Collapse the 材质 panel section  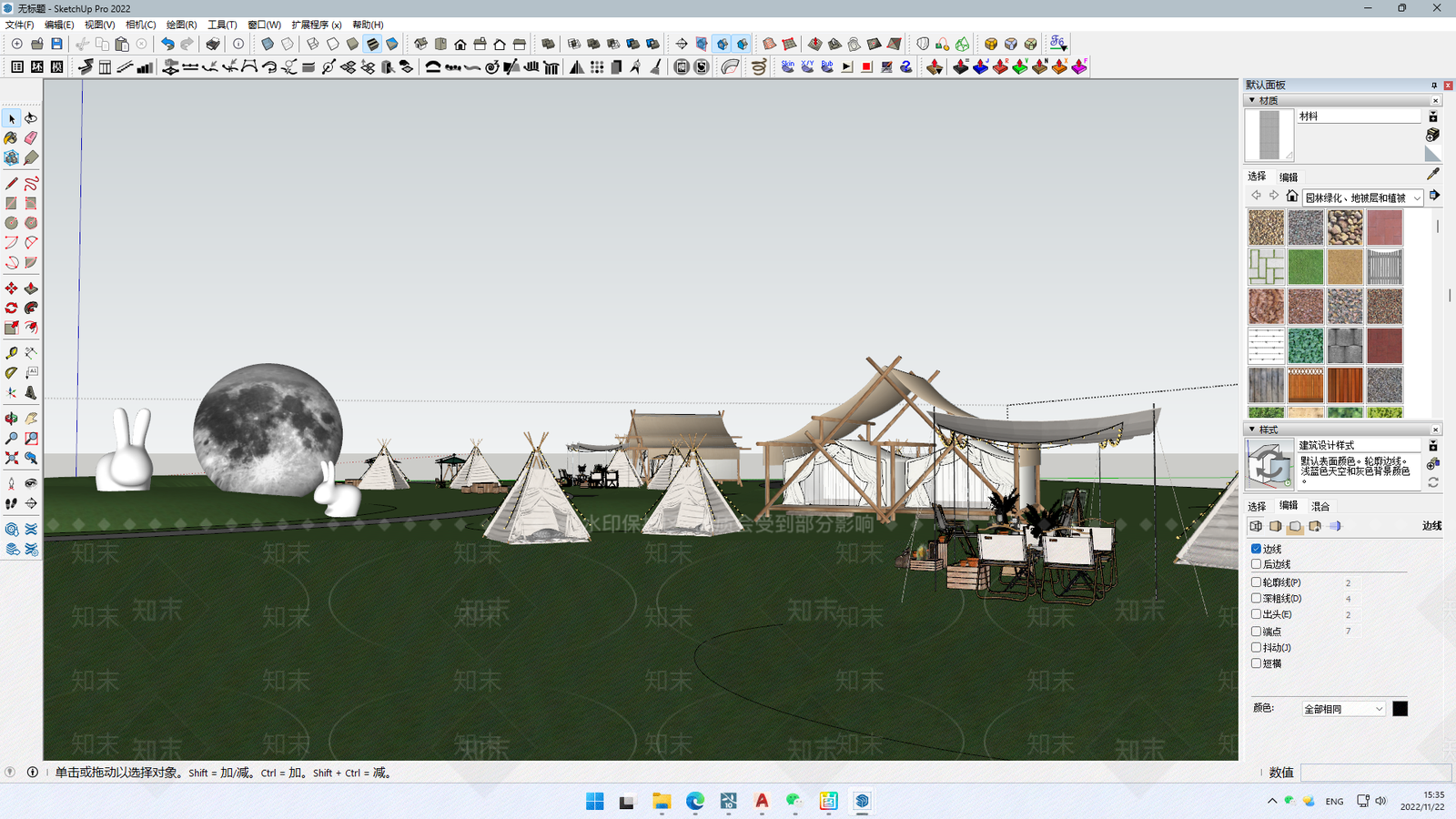[x=1252, y=100]
